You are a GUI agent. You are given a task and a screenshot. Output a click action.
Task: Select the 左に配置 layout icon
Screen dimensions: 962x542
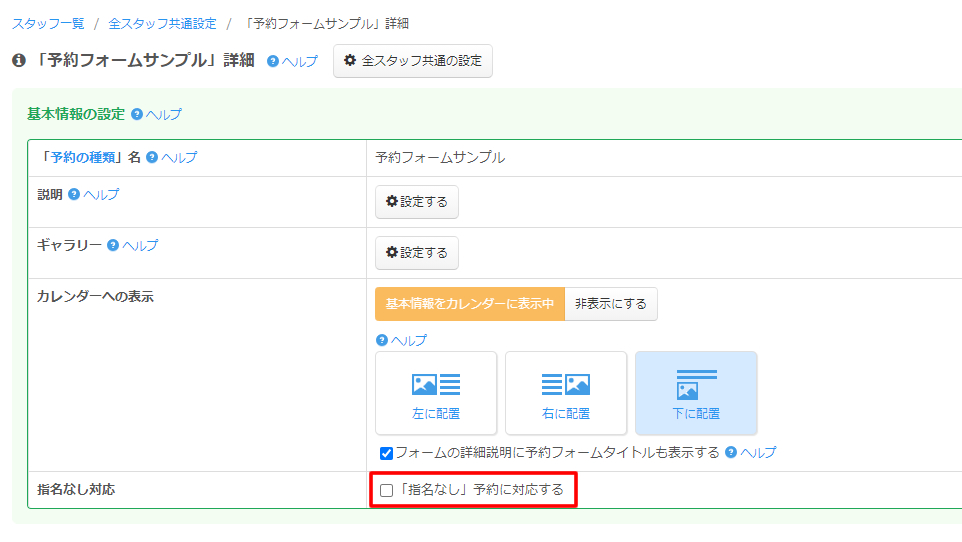[436, 392]
